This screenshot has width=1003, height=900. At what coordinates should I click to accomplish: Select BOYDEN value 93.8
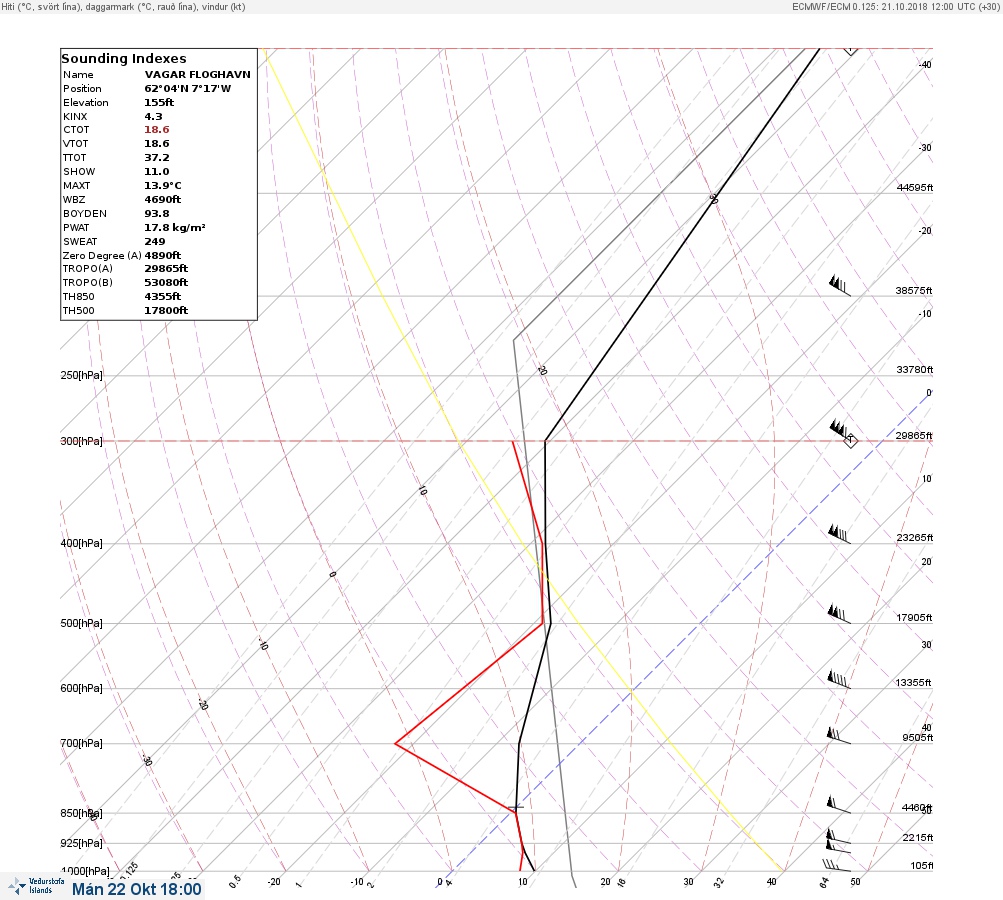click(157, 214)
